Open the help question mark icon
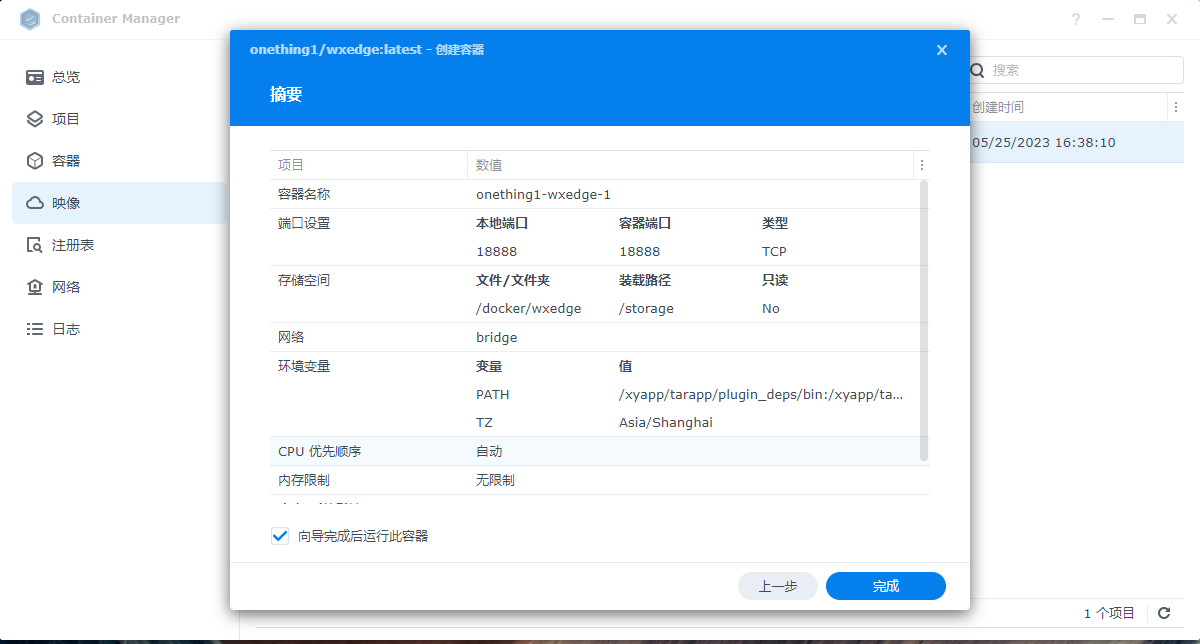The height and width of the screenshot is (644, 1200). point(1076,19)
